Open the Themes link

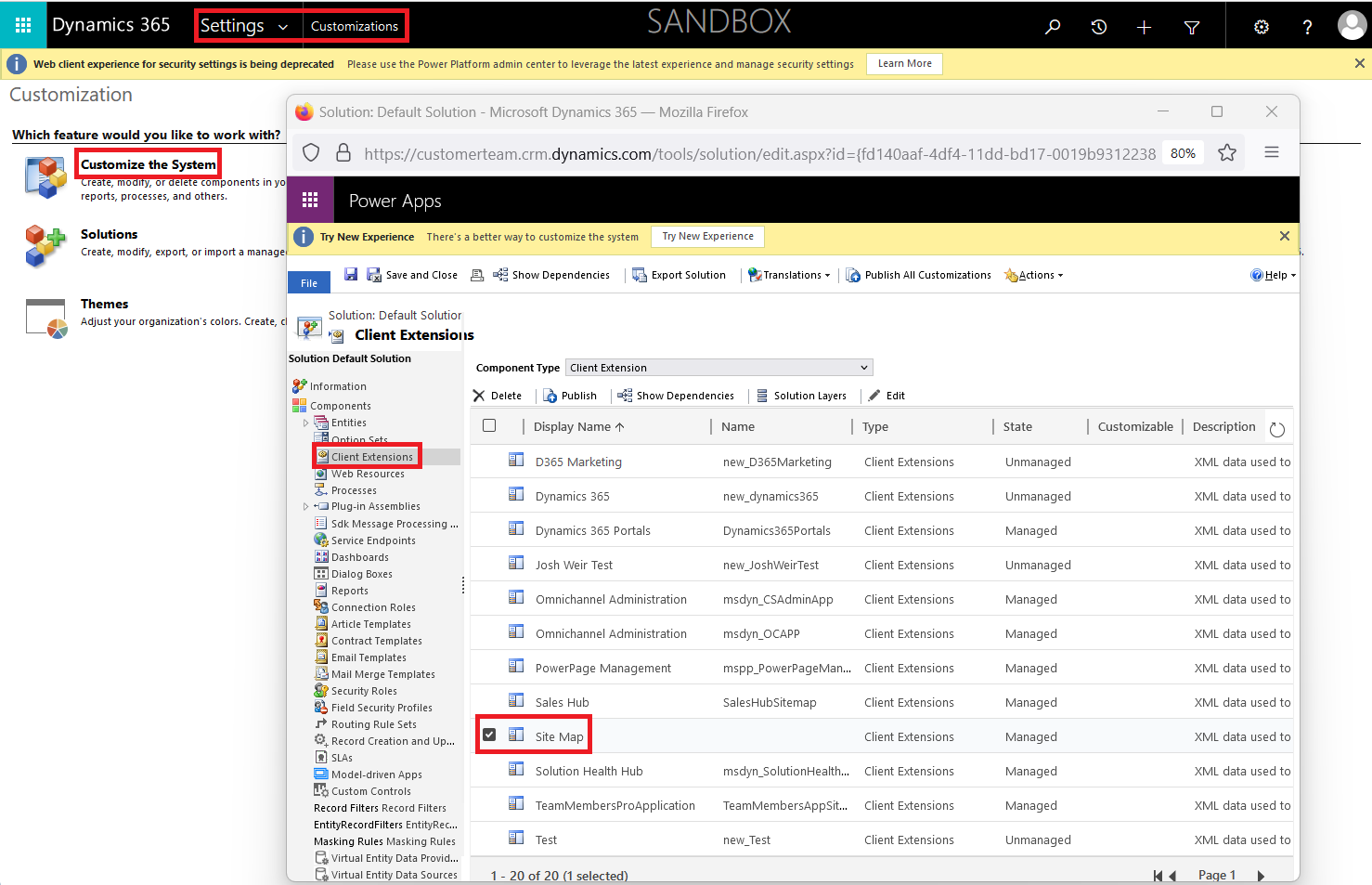pyautogui.click(x=104, y=304)
